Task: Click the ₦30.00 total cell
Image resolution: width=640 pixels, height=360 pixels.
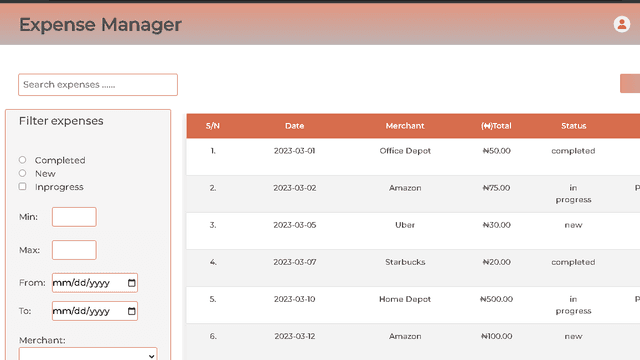Action: click(496, 225)
